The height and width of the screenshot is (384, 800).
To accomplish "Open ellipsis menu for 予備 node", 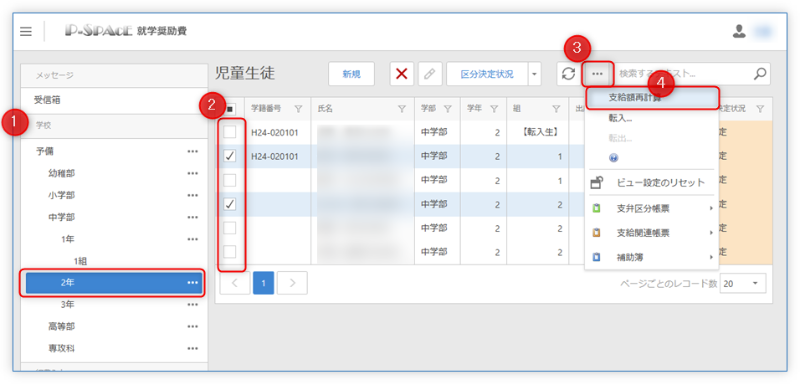I will point(192,151).
